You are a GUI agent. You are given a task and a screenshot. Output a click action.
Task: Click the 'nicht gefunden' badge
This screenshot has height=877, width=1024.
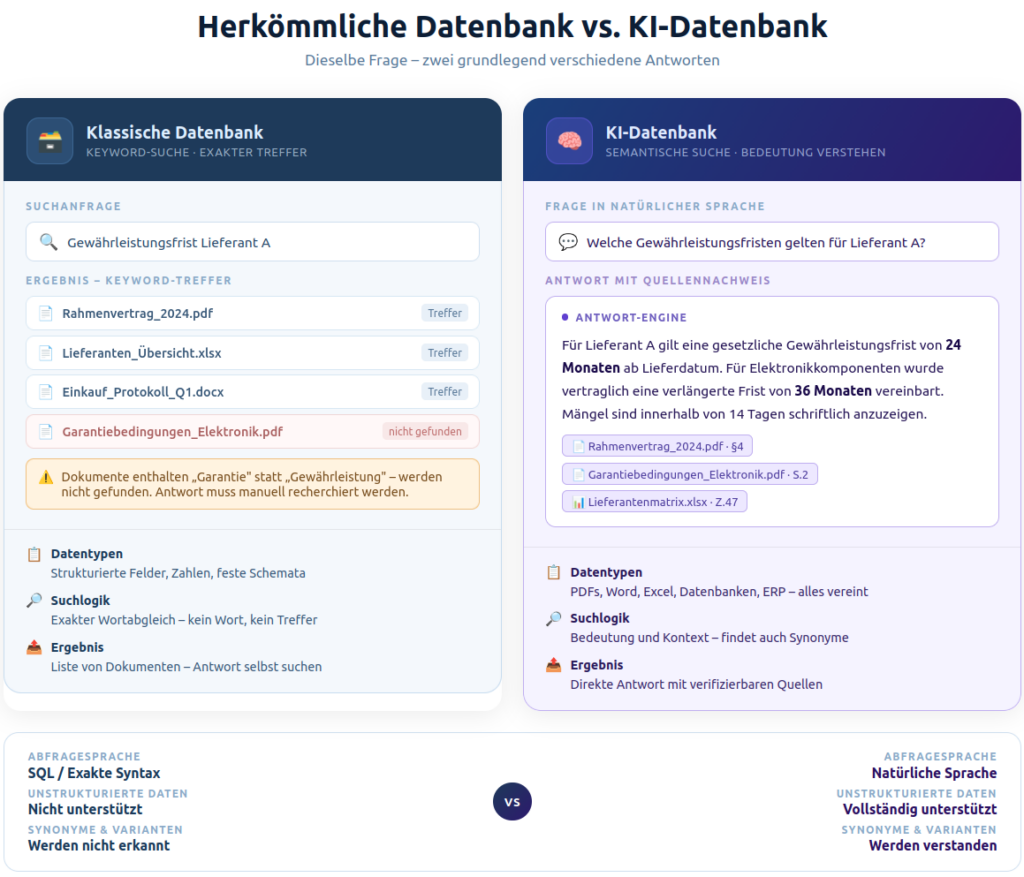(425, 432)
